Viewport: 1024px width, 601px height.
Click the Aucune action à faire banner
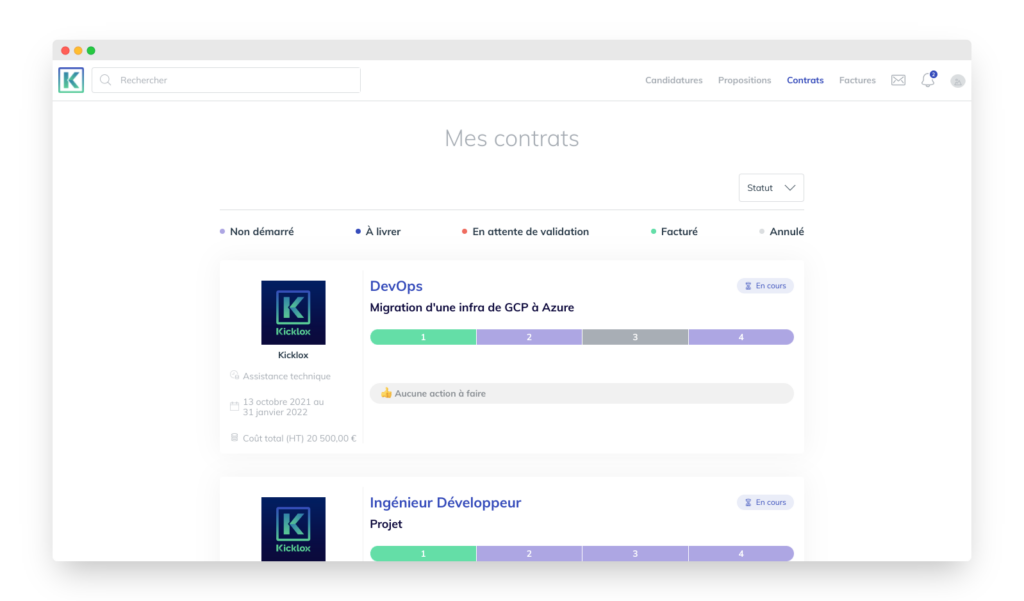(581, 393)
